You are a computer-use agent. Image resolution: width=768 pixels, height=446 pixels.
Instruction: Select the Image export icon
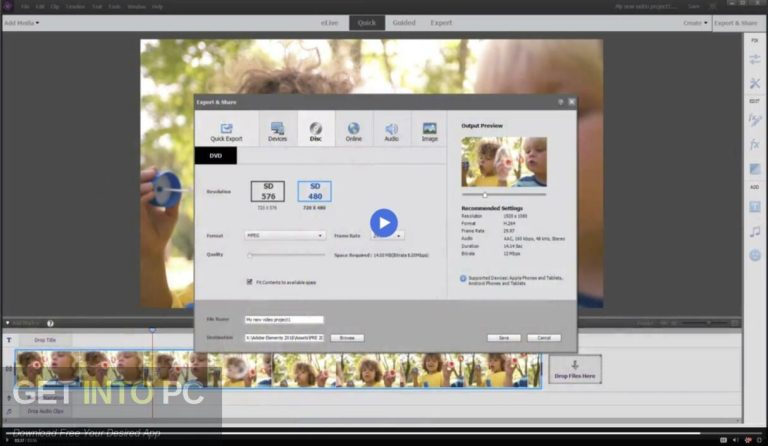[430, 128]
